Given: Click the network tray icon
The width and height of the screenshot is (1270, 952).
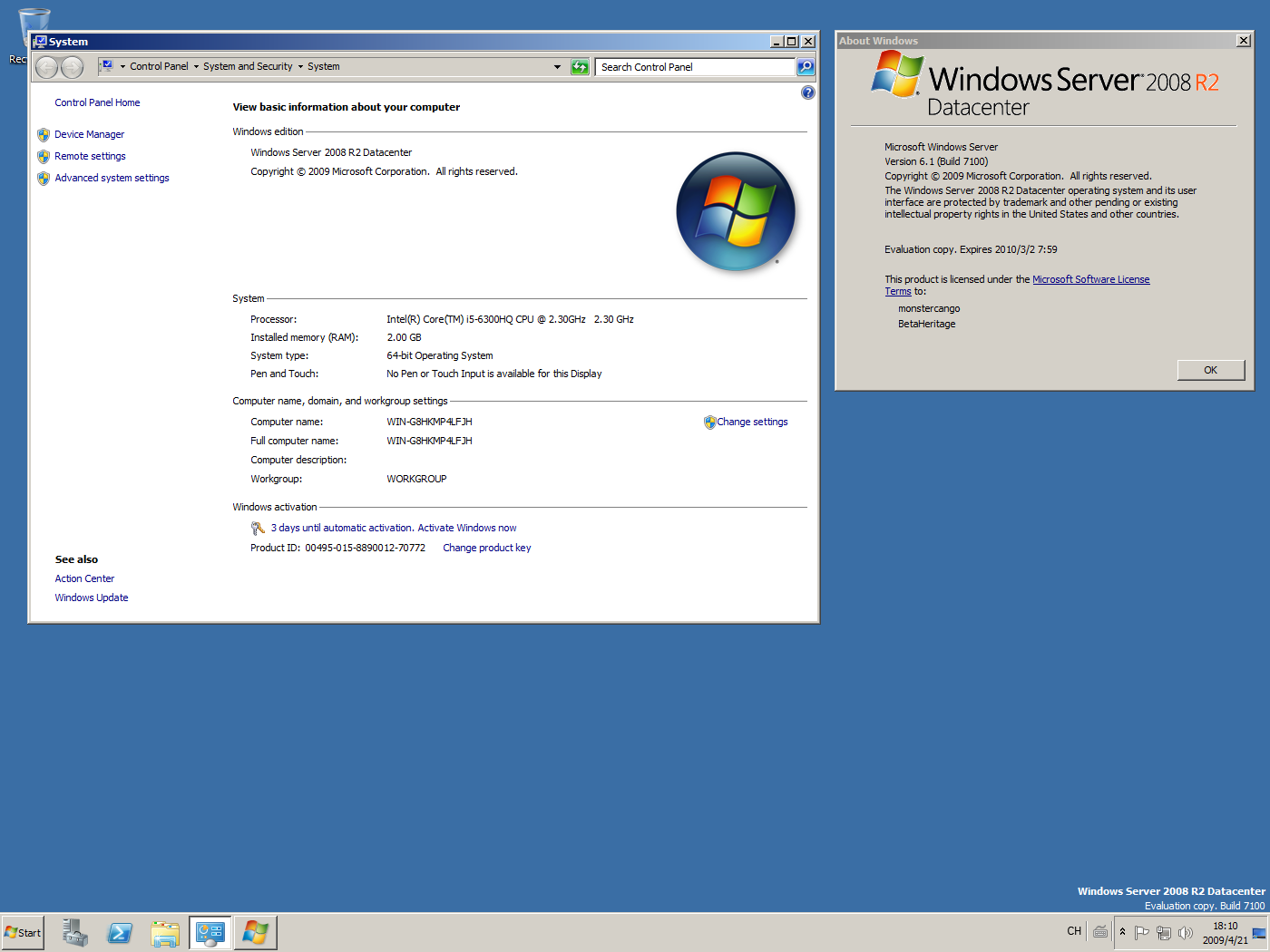Looking at the screenshot, I should pos(1164,932).
